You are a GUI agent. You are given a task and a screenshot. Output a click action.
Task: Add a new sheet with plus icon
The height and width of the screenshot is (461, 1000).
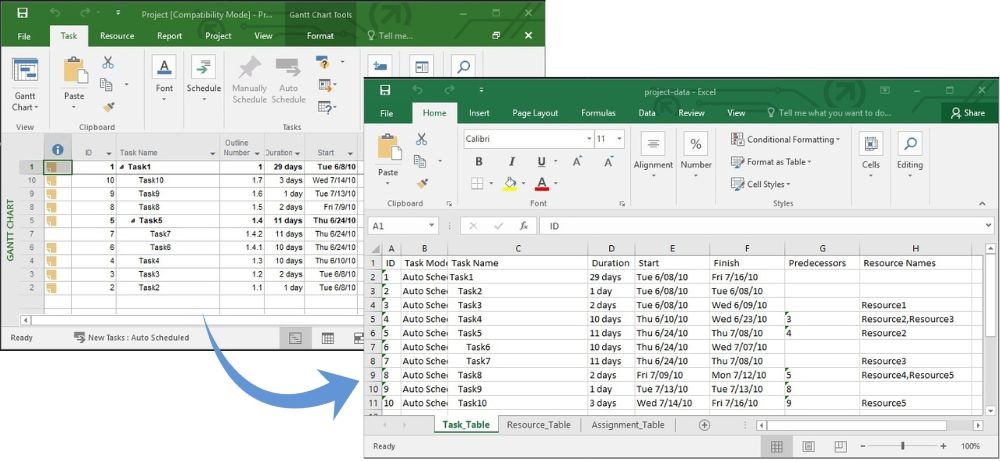click(704, 425)
